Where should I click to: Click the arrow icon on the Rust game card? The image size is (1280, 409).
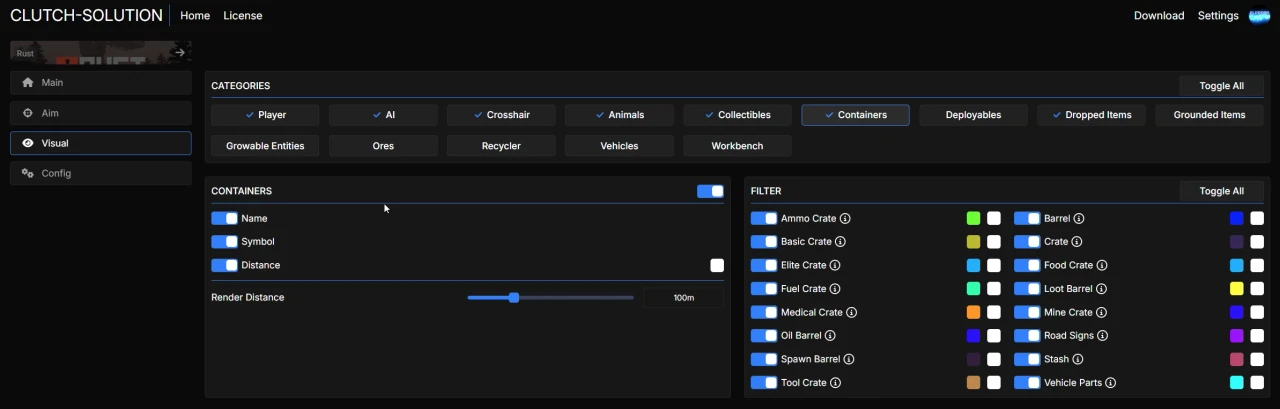coord(180,53)
